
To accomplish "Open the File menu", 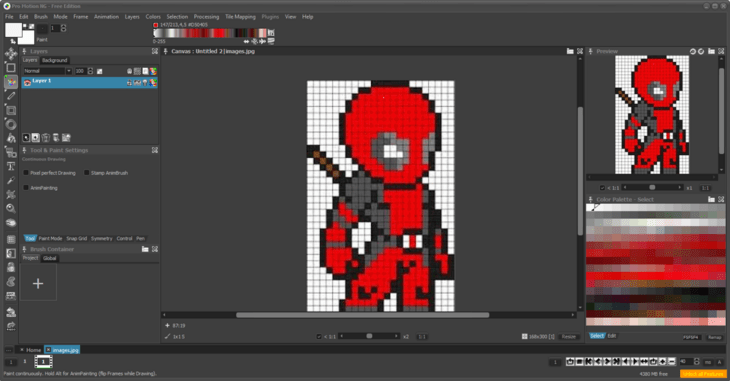I will point(9,17).
